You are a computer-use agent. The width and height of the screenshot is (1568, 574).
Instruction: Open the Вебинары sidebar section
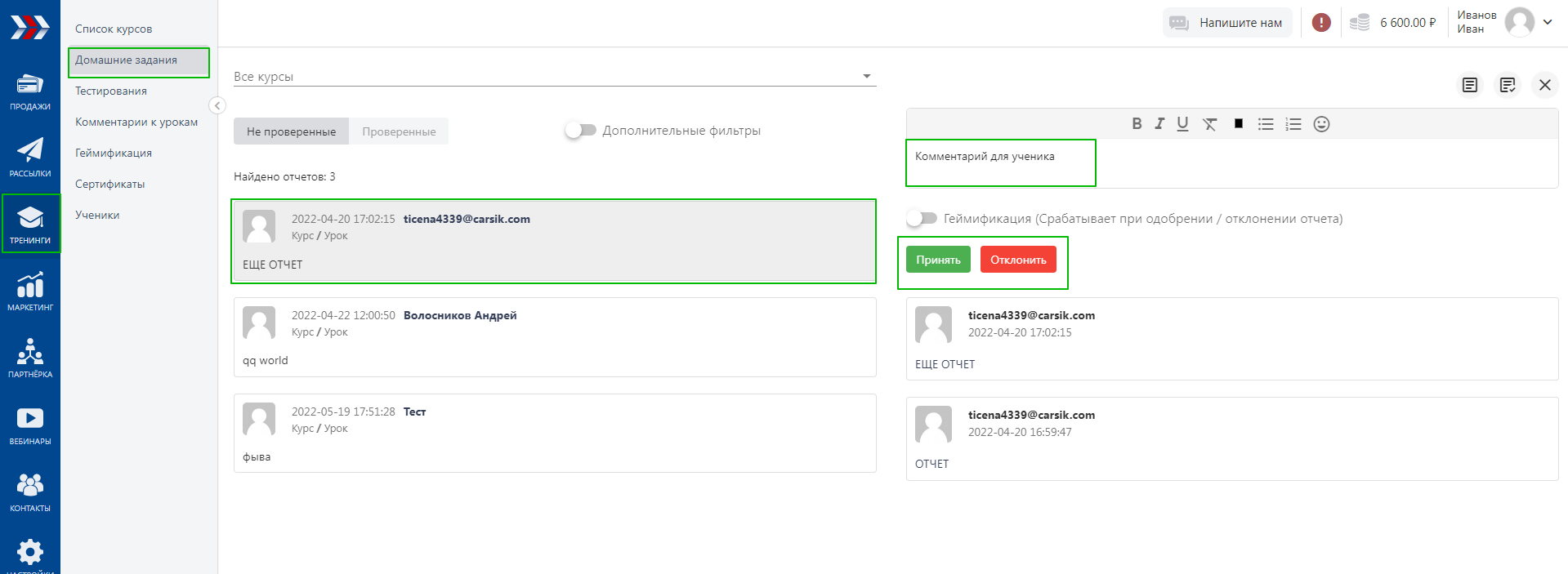point(30,425)
